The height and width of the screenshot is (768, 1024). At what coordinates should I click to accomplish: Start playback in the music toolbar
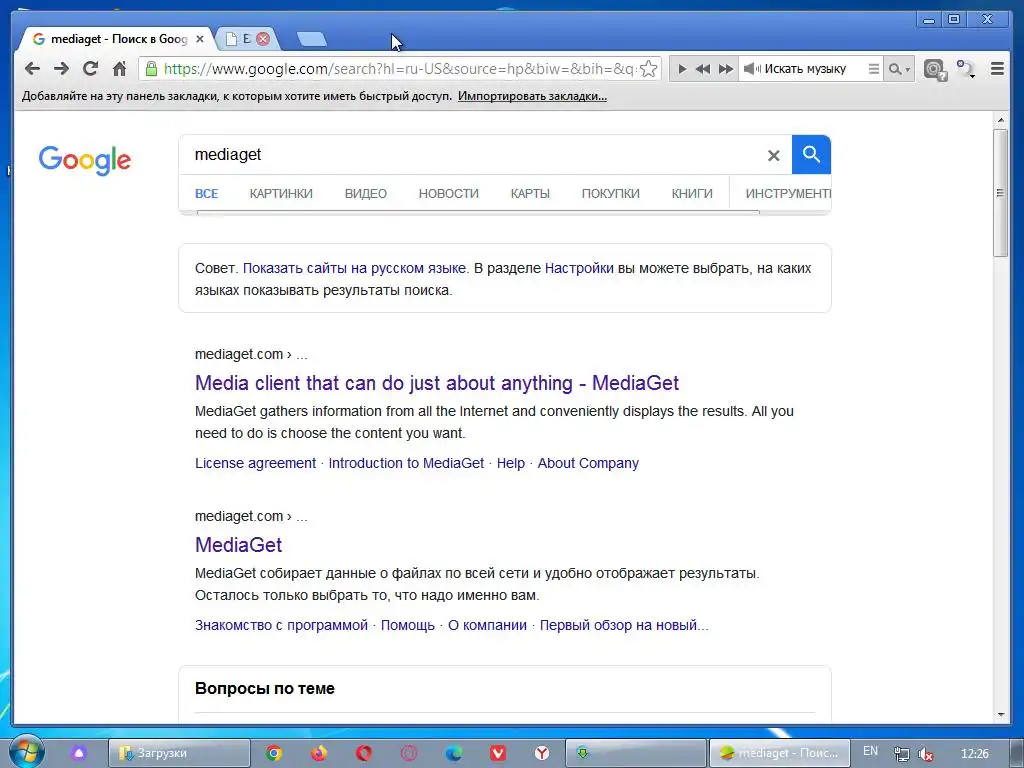coord(682,69)
